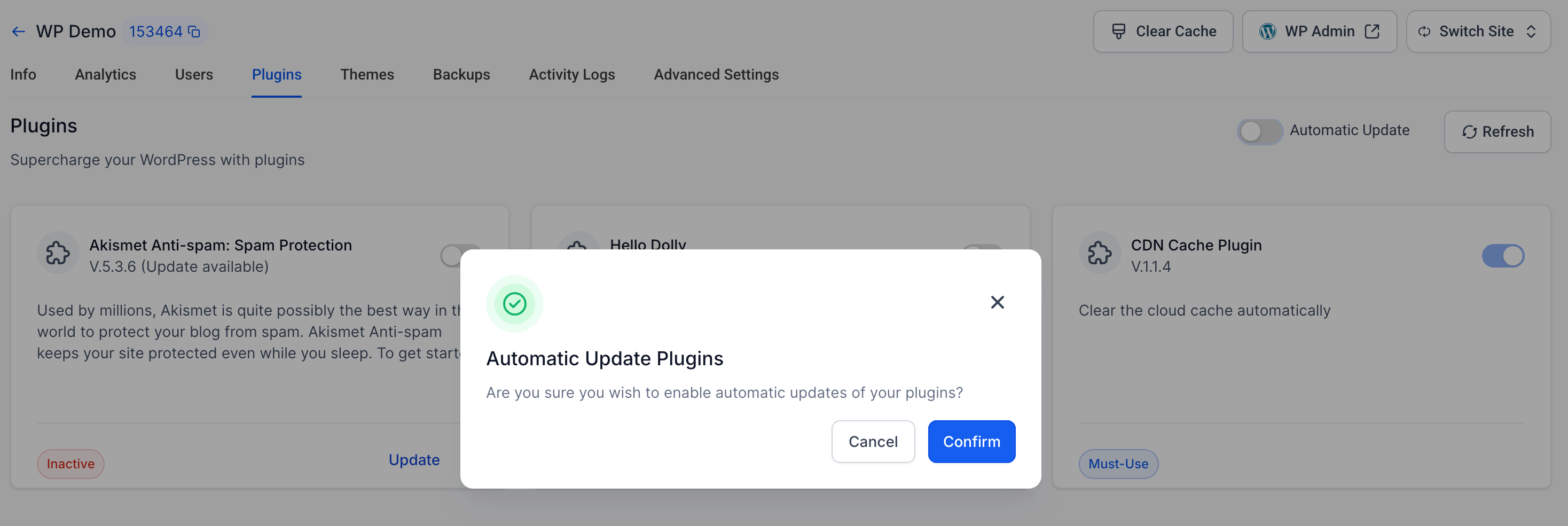The height and width of the screenshot is (526, 1568).
Task: Go to the Advanced Settings tab
Action: coord(716,75)
